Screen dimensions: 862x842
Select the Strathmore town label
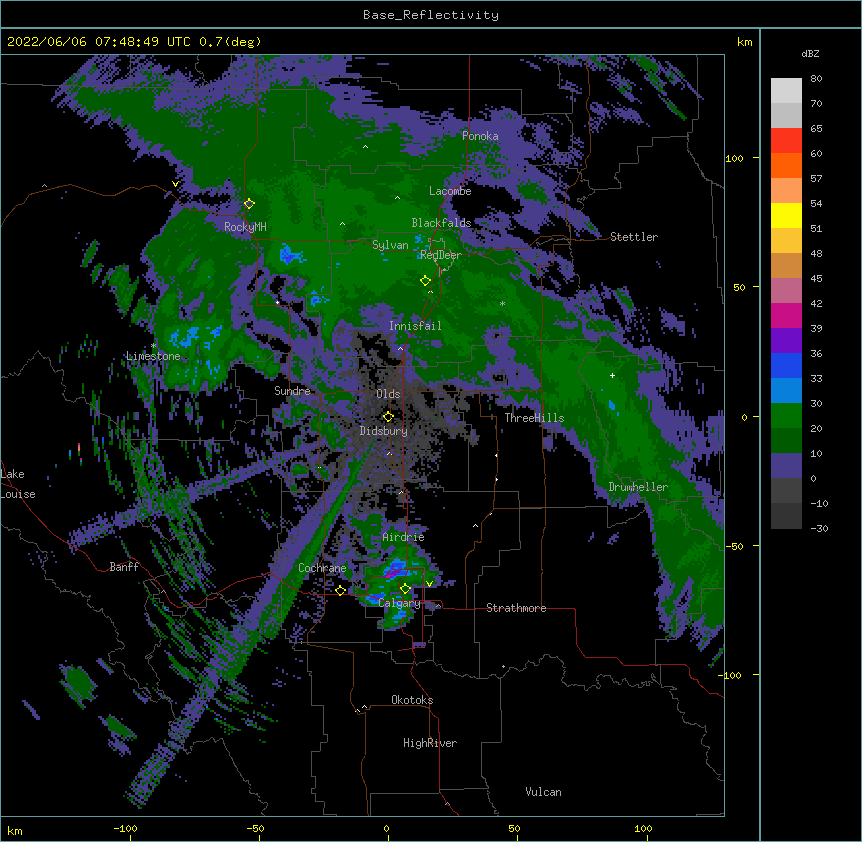point(516,608)
